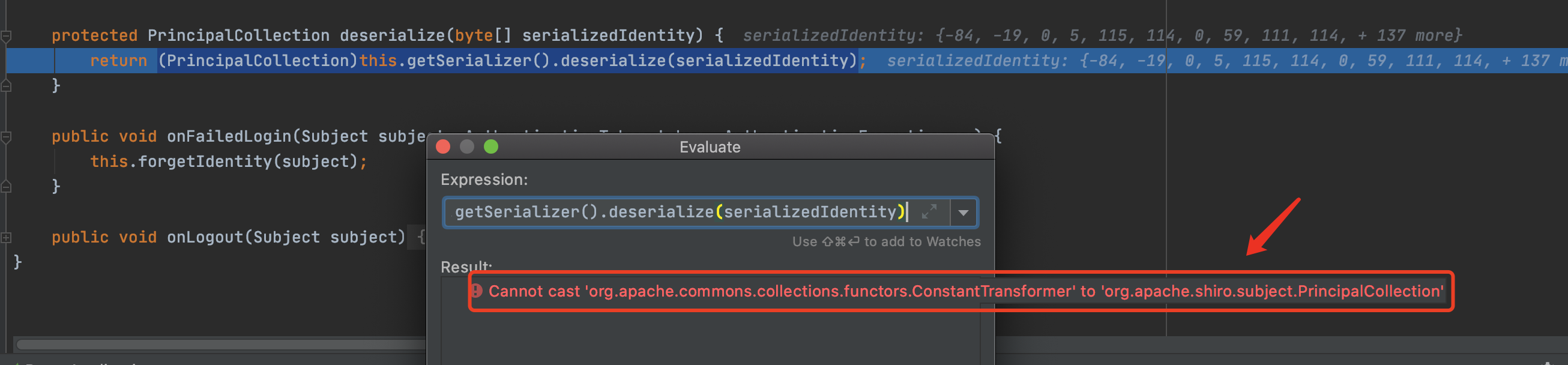Click the gray minimize button on Evaluate dialog
Screen dimensions: 1568x365
coord(467,146)
